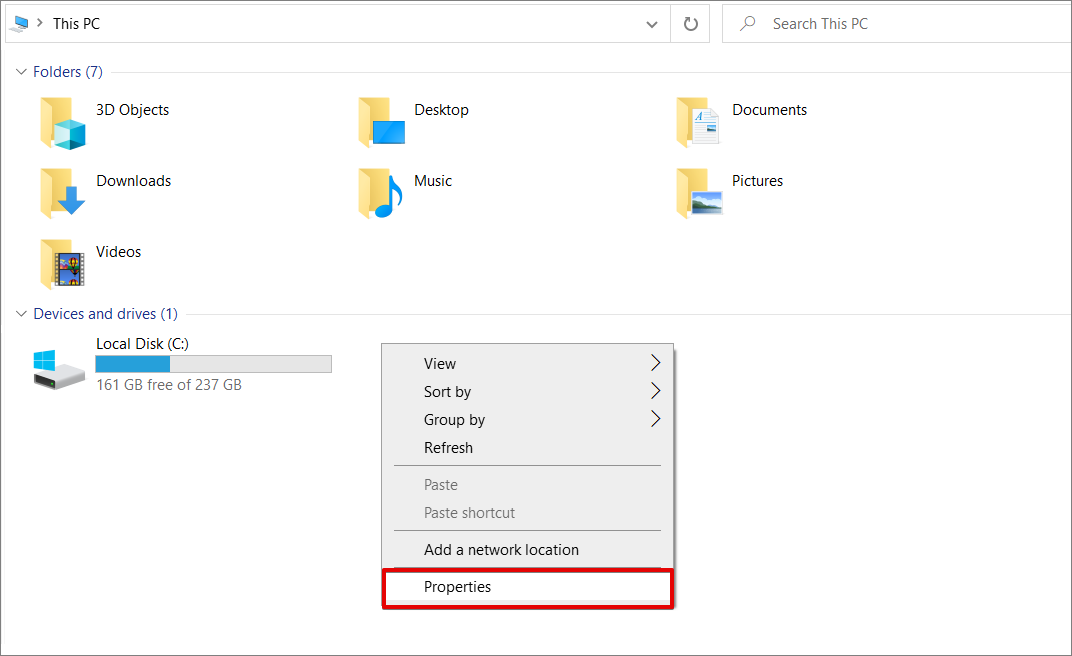The height and width of the screenshot is (656, 1072).
Task: Select the Local Disk (C:) drive icon
Action: tap(59, 369)
